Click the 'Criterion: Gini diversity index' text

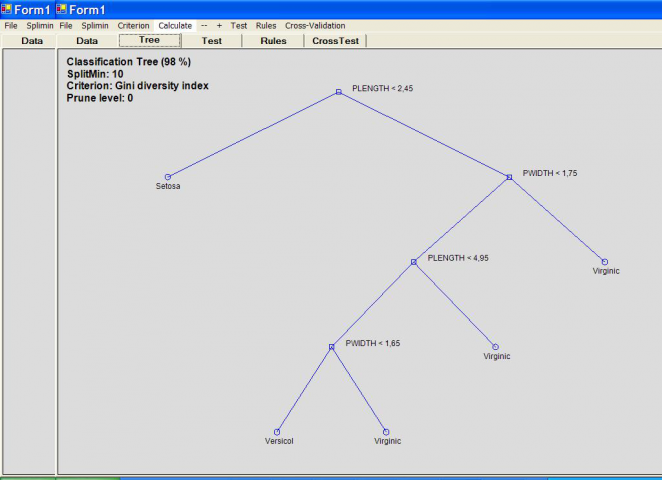tap(138, 86)
